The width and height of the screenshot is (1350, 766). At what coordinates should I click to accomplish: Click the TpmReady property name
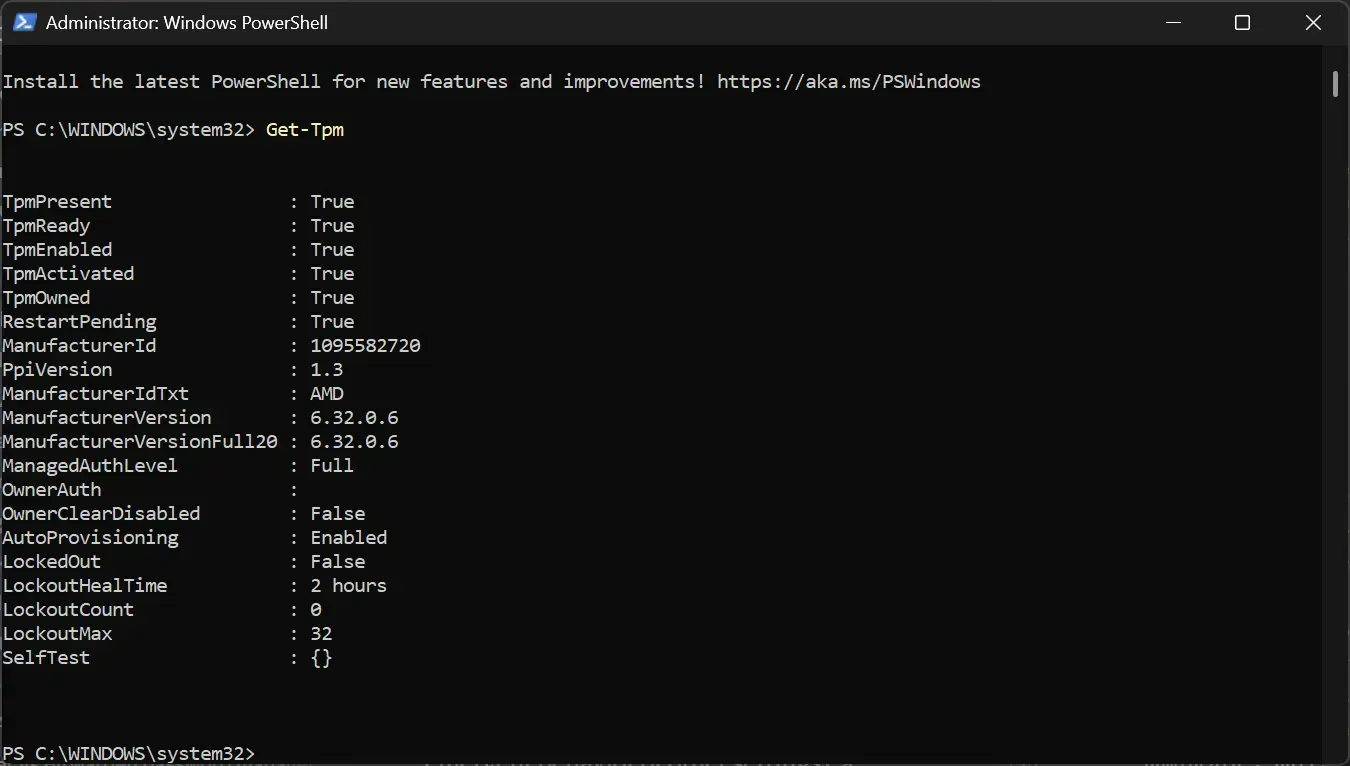[46, 226]
